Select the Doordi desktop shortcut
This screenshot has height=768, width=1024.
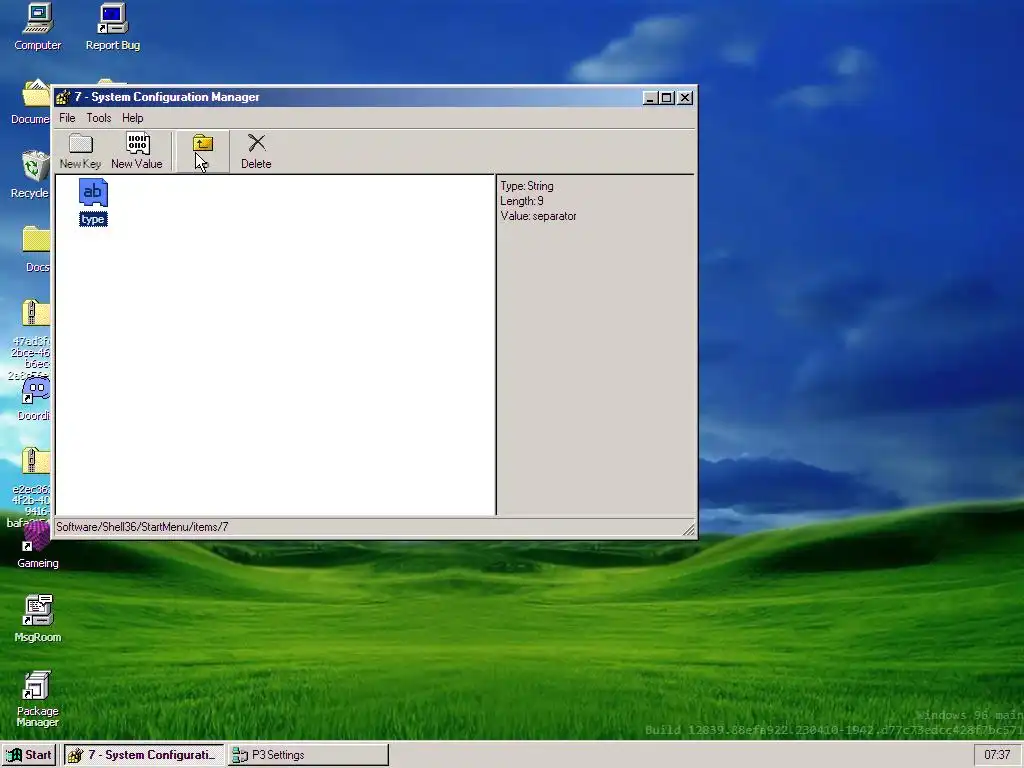(x=35, y=399)
